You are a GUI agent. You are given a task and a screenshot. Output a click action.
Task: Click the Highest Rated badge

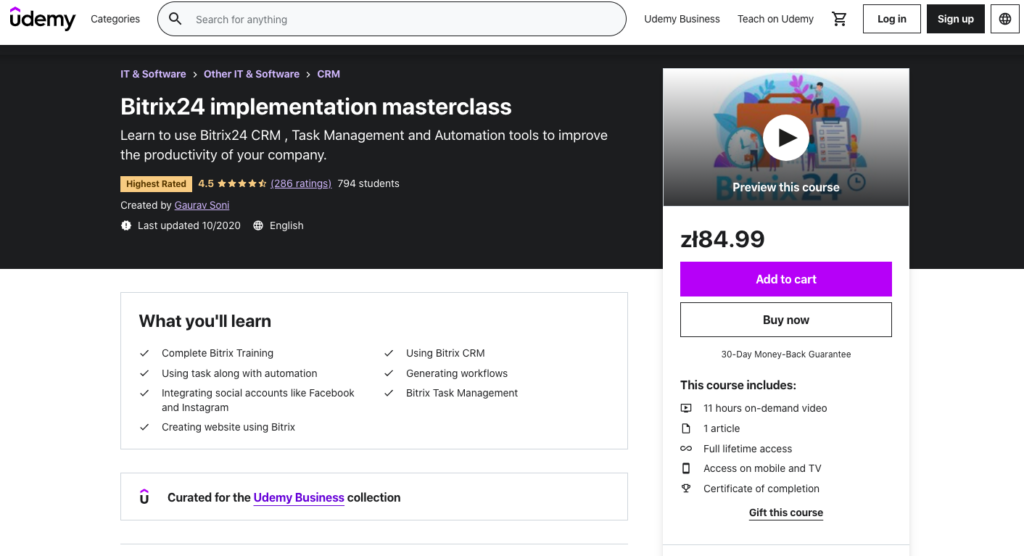pos(156,184)
